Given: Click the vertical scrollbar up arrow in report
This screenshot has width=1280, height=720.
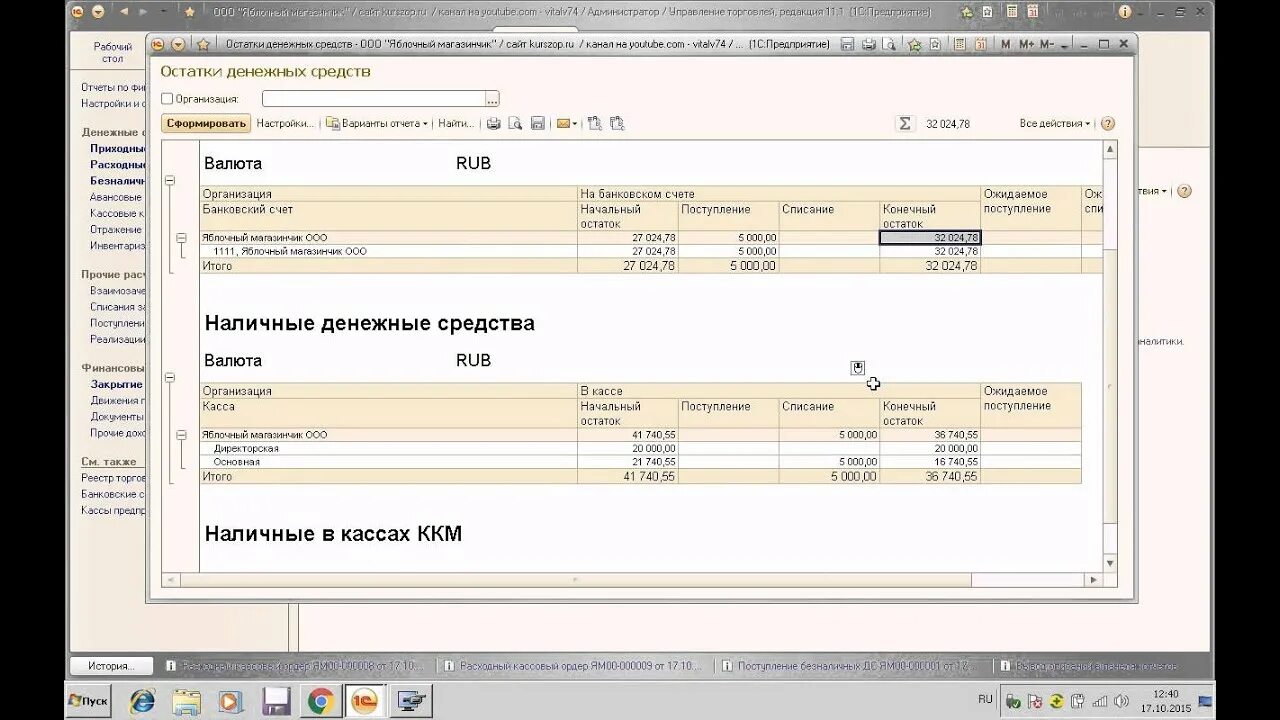Looking at the screenshot, I should coord(1110,149).
